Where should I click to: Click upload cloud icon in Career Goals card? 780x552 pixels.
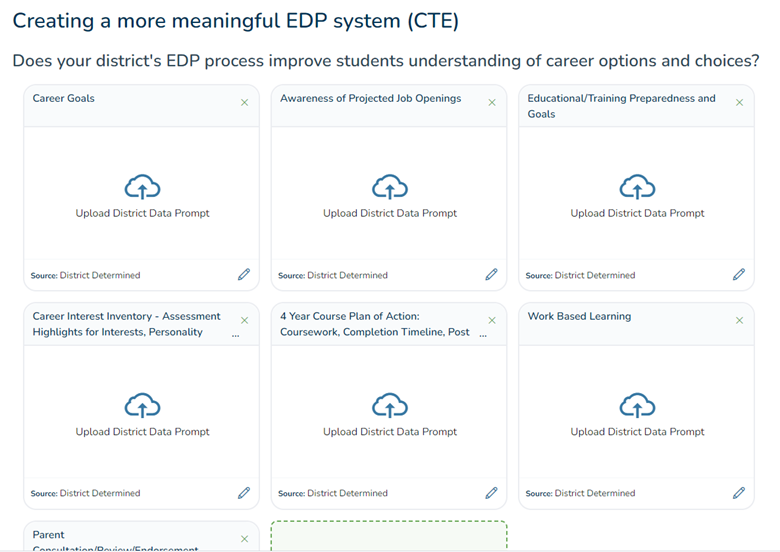tap(142, 187)
